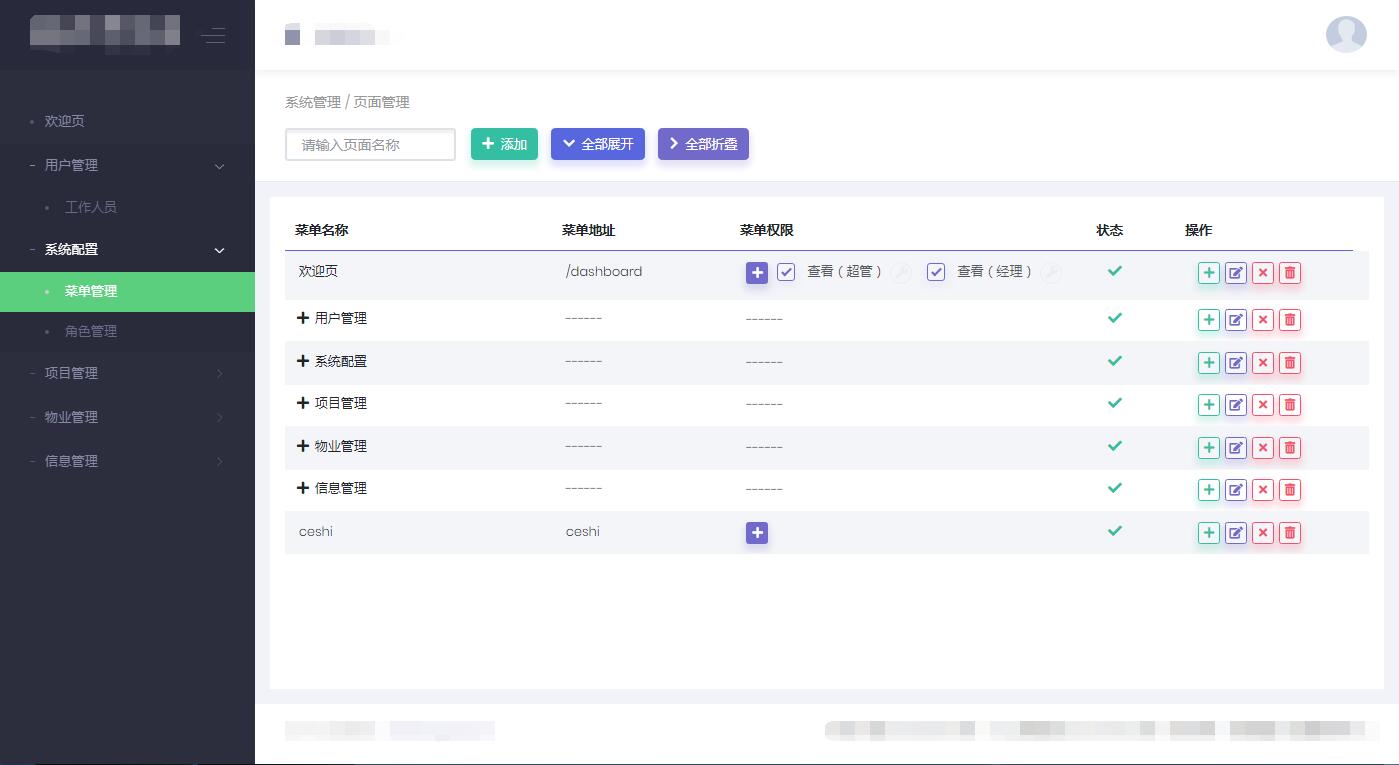This screenshot has height=765, width=1399.
Task: Expand the 信息管理 sidebar menu
Action: pyautogui.click(x=127, y=461)
